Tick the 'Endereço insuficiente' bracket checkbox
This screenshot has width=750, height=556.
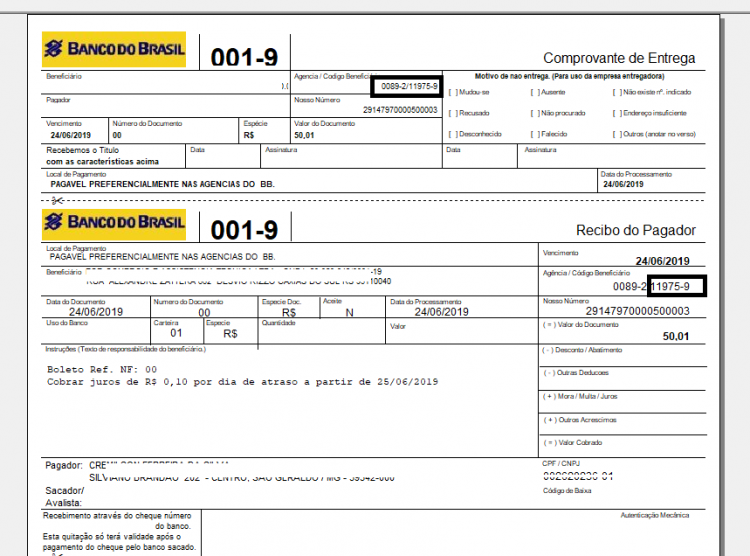pos(617,113)
